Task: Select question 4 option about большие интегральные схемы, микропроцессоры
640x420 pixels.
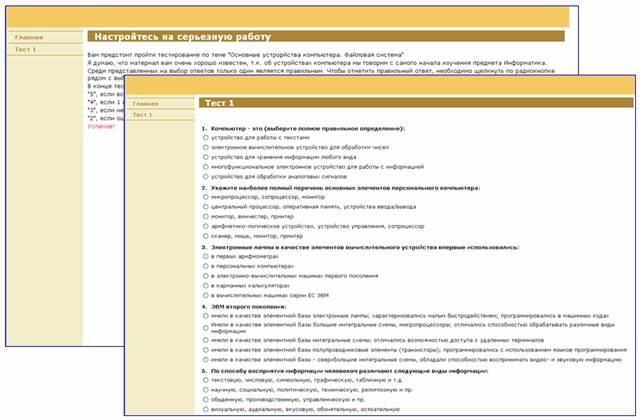Action: (206, 328)
